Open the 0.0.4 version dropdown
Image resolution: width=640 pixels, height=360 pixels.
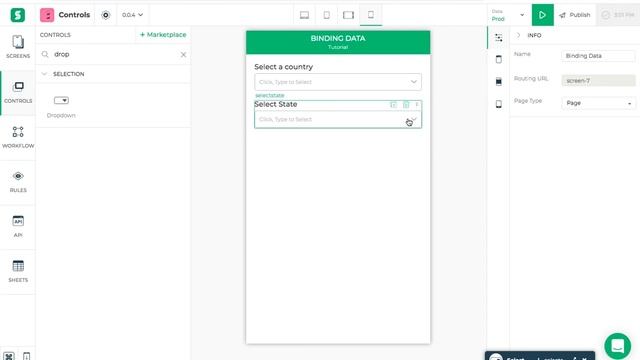tap(132, 15)
